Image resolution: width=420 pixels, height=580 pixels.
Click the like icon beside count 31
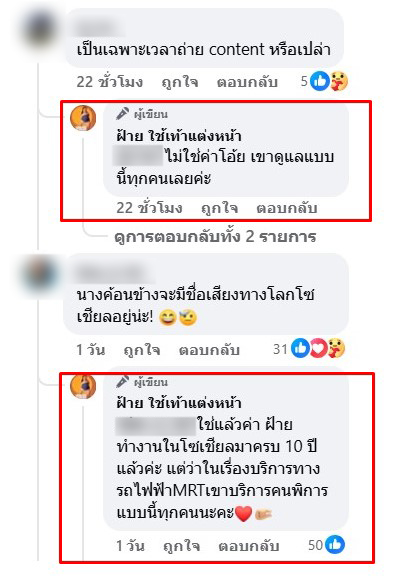(300, 348)
